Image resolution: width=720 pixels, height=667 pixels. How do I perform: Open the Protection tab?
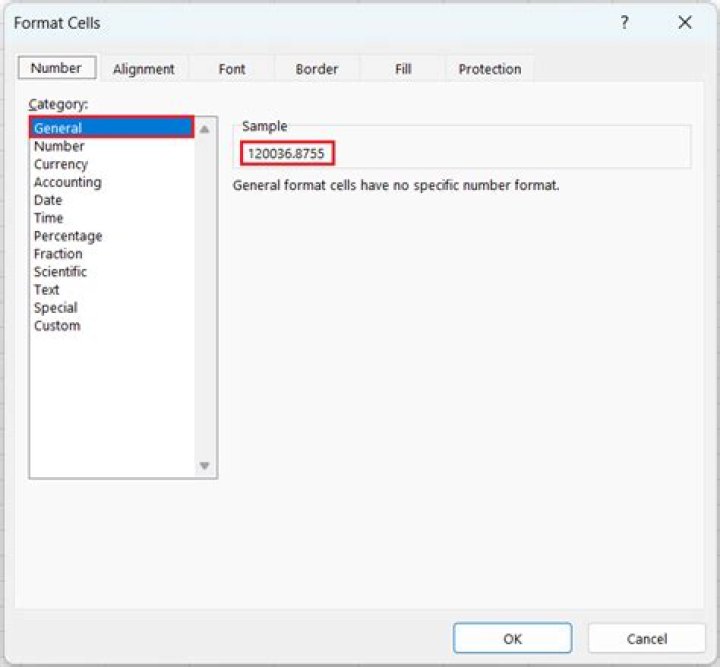(x=489, y=69)
